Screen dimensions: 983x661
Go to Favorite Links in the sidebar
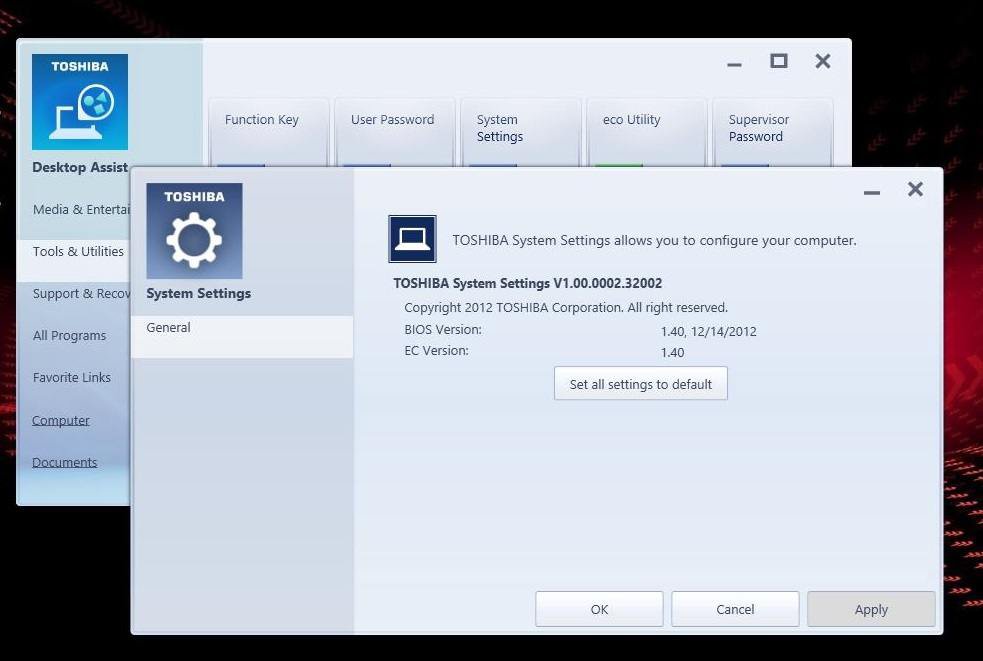tap(71, 378)
